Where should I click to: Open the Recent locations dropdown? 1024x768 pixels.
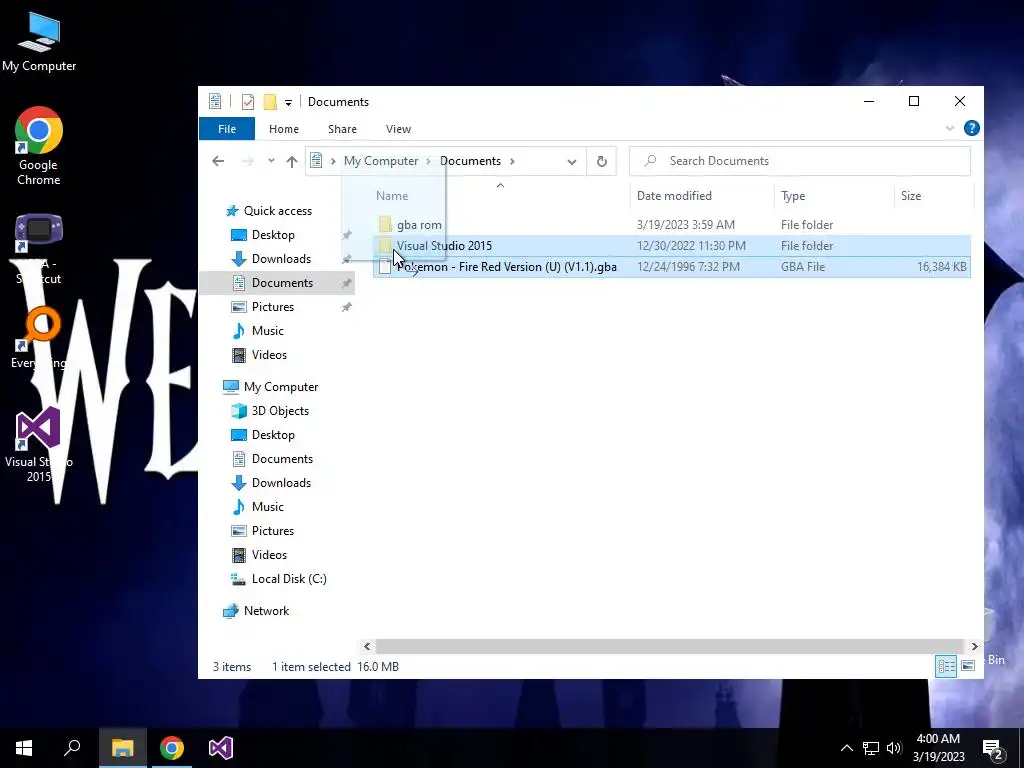click(x=271, y=161)
